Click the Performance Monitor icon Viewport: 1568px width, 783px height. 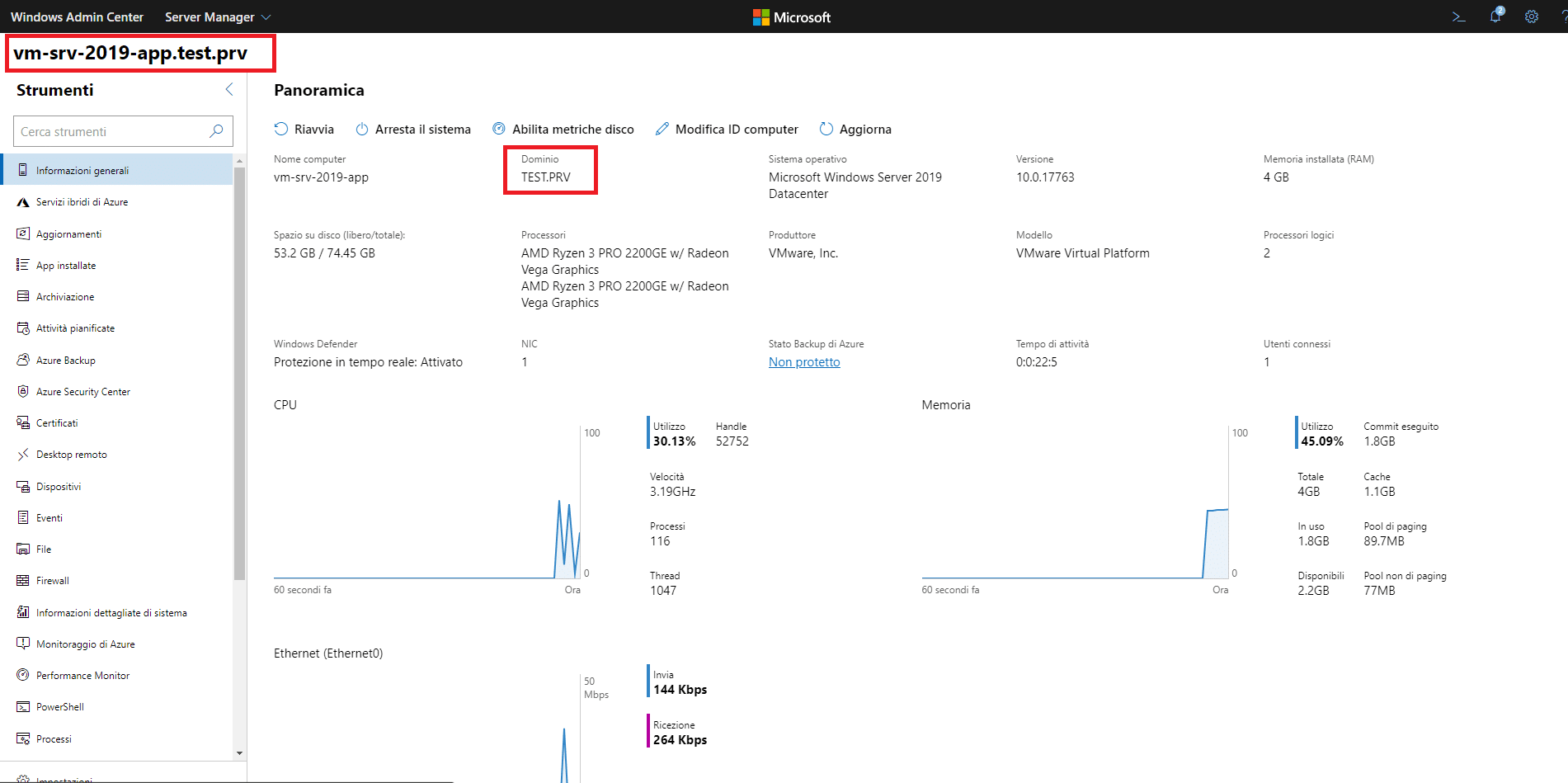[23, 675]
